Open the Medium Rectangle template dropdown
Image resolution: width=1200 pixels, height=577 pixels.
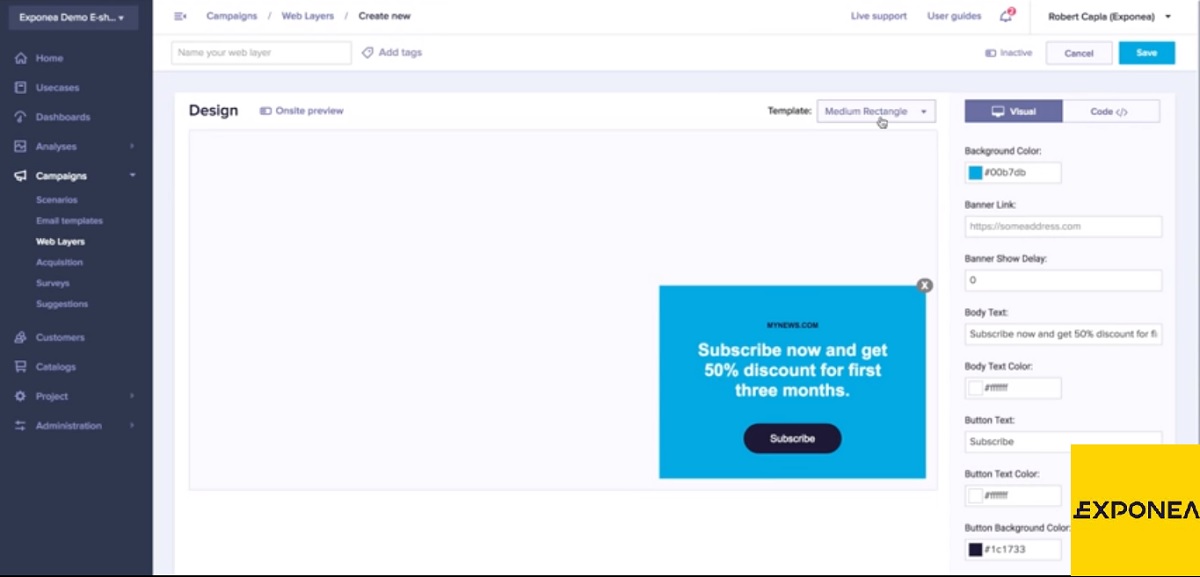(876, 111)
